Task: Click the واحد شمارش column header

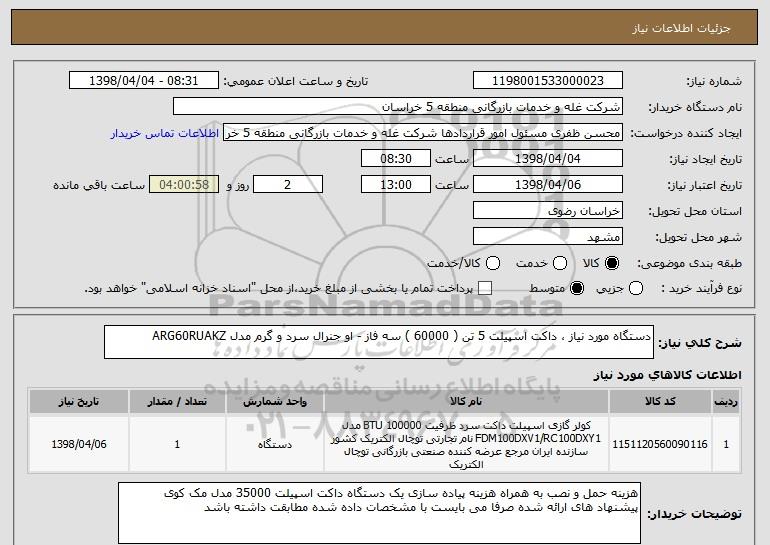Action: pyautogui.click(x=275, y=402)
